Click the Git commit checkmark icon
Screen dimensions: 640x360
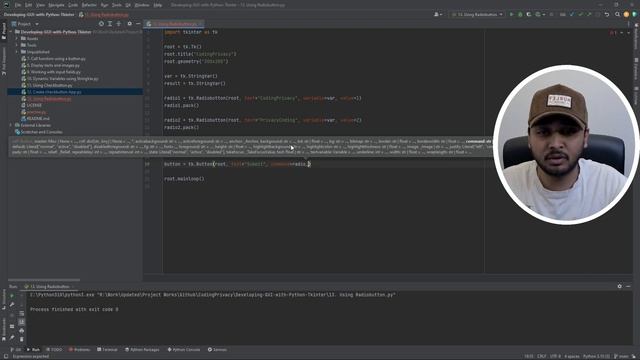(x=580, y=14)
